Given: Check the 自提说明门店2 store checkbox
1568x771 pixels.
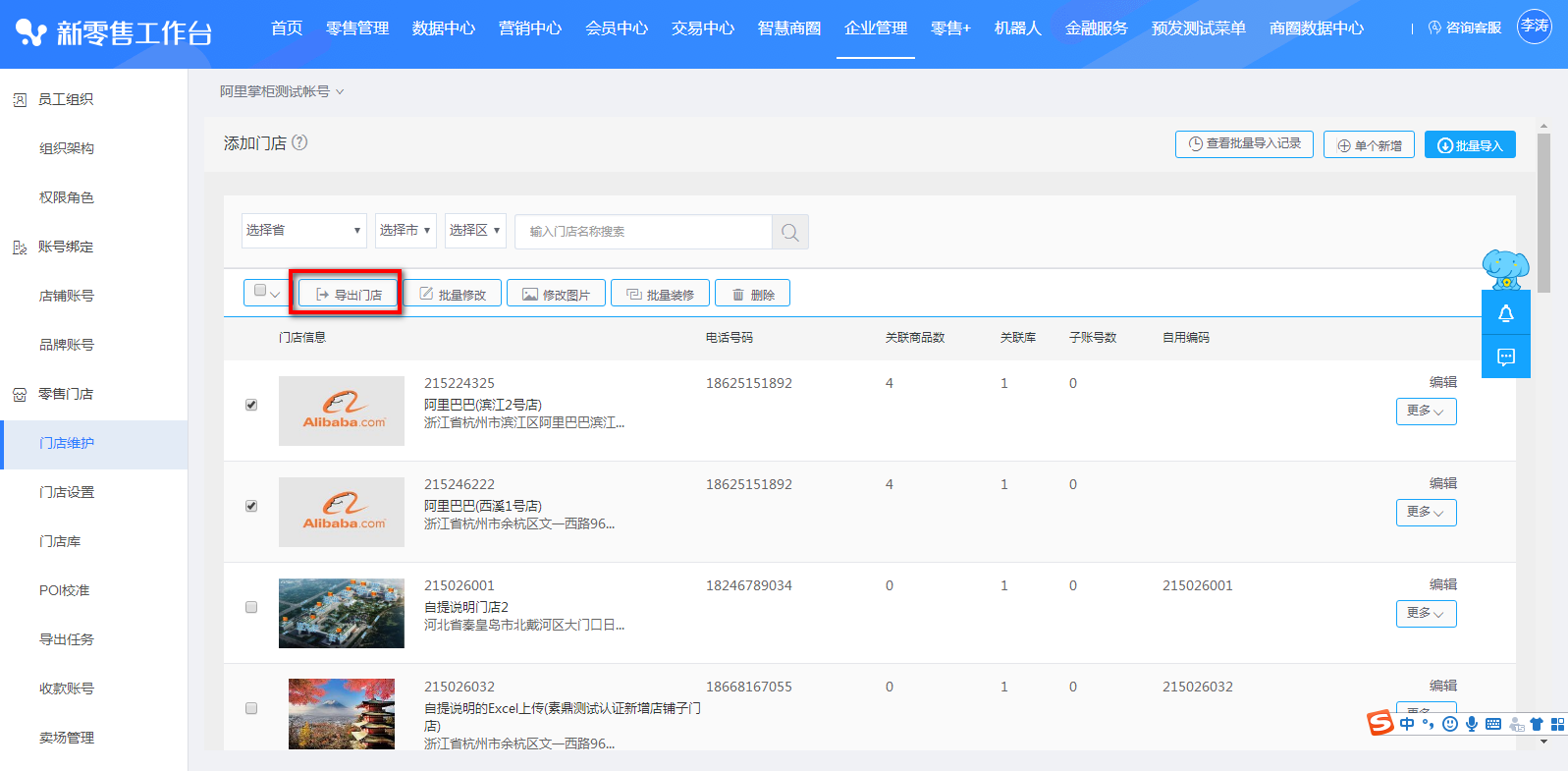Looking at the screenshot, I should [251, 607].
